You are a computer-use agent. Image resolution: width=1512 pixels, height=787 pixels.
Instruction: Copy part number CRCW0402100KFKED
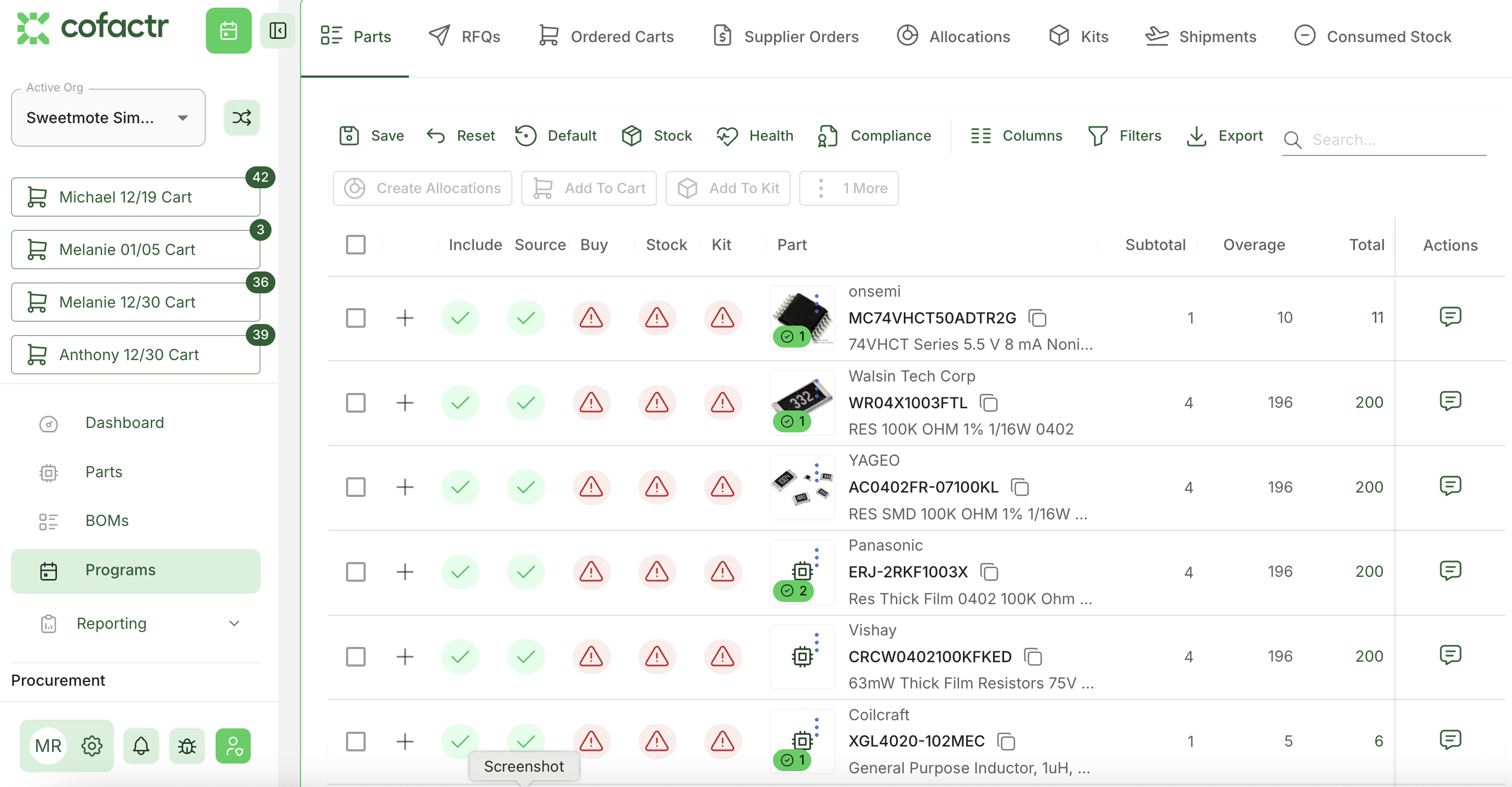(1032, 657)
